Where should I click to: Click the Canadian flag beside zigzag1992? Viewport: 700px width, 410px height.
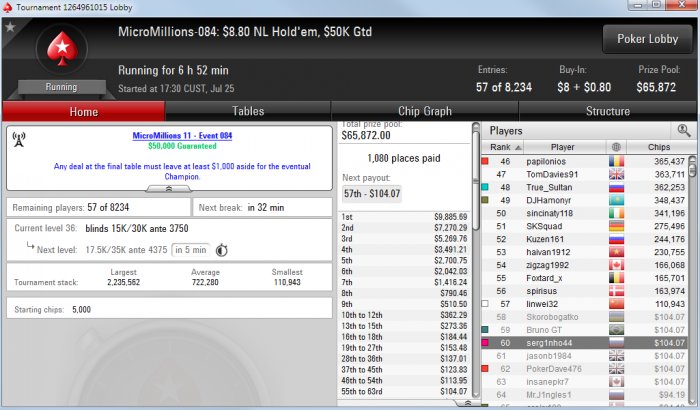(617, 265)
